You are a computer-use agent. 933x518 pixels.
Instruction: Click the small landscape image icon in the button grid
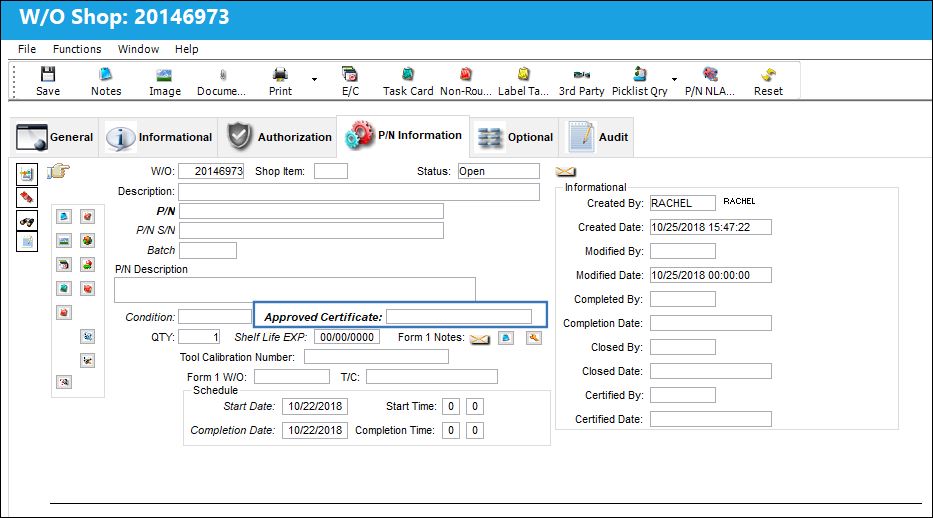[64, 241]
